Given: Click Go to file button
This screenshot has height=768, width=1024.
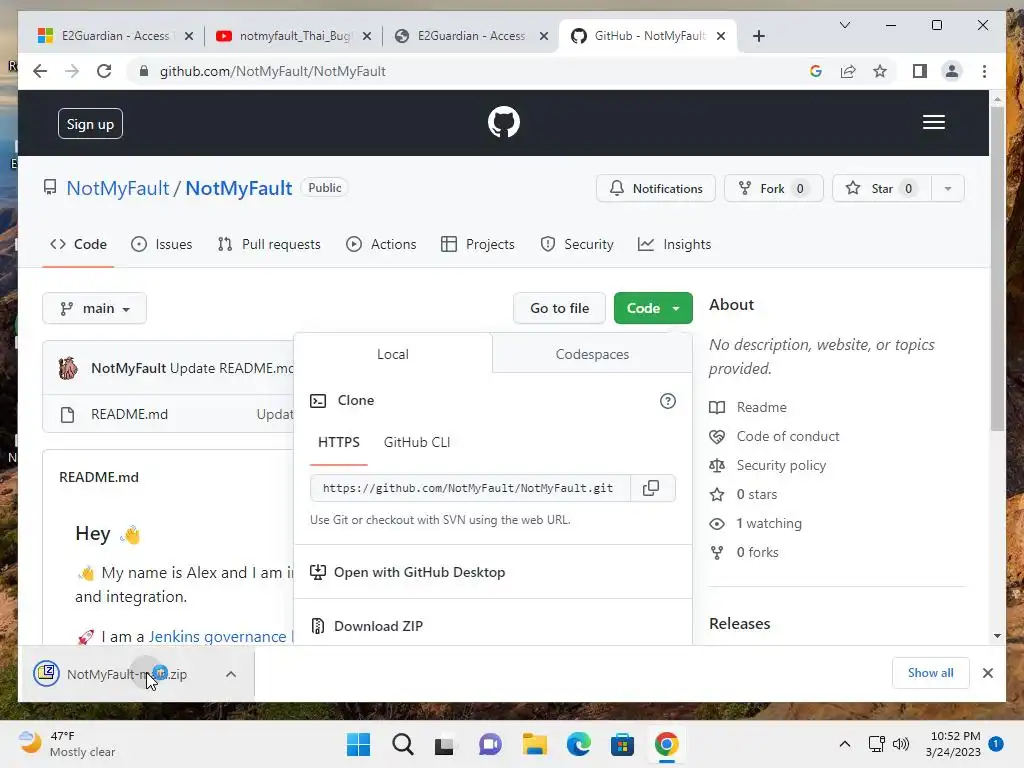Looking at the screenshot, I should (x=559, y=308).
